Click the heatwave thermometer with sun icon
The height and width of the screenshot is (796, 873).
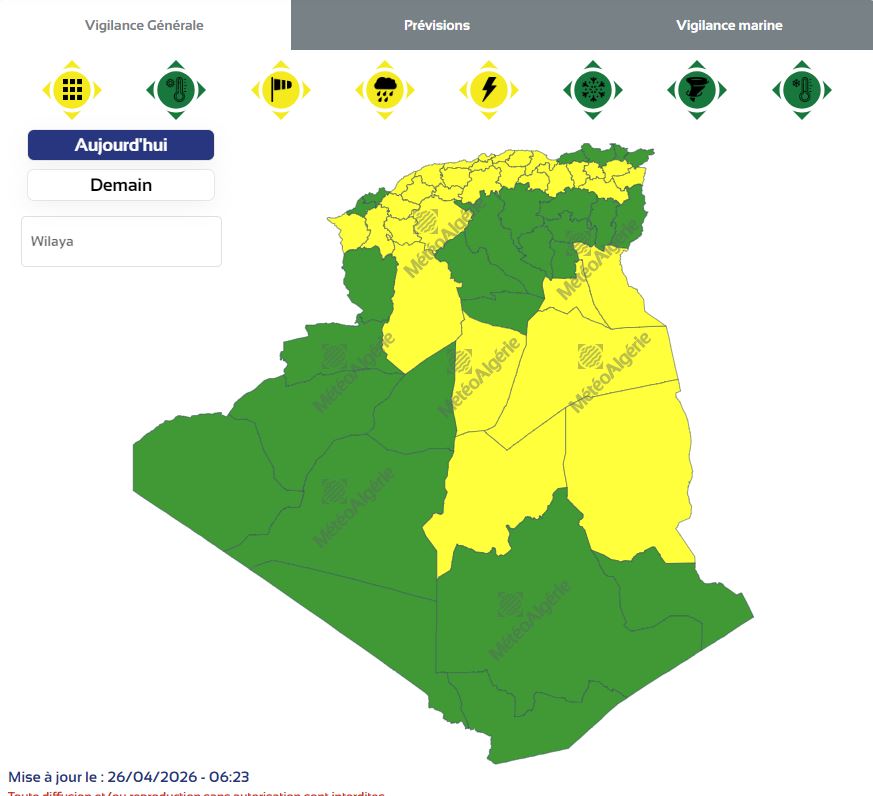[x=175, y=90]
